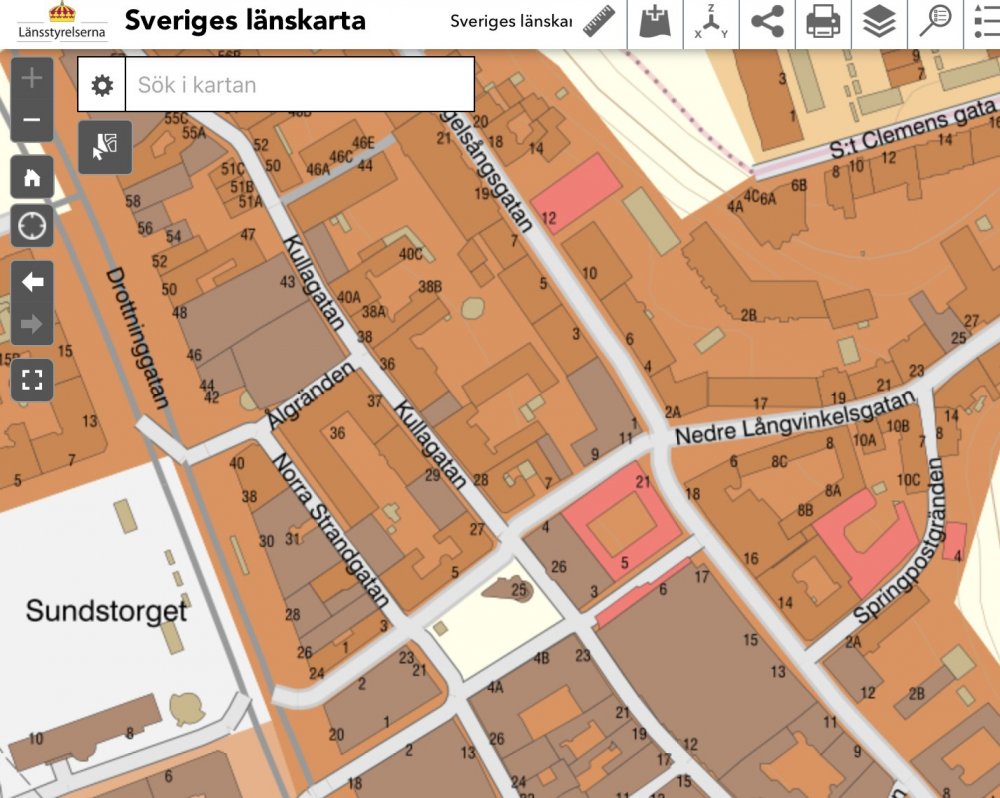Locate my position with crosshair button
Viewport: 1000px width, 798px height.
pyautogui.click(x=32, y=226)
